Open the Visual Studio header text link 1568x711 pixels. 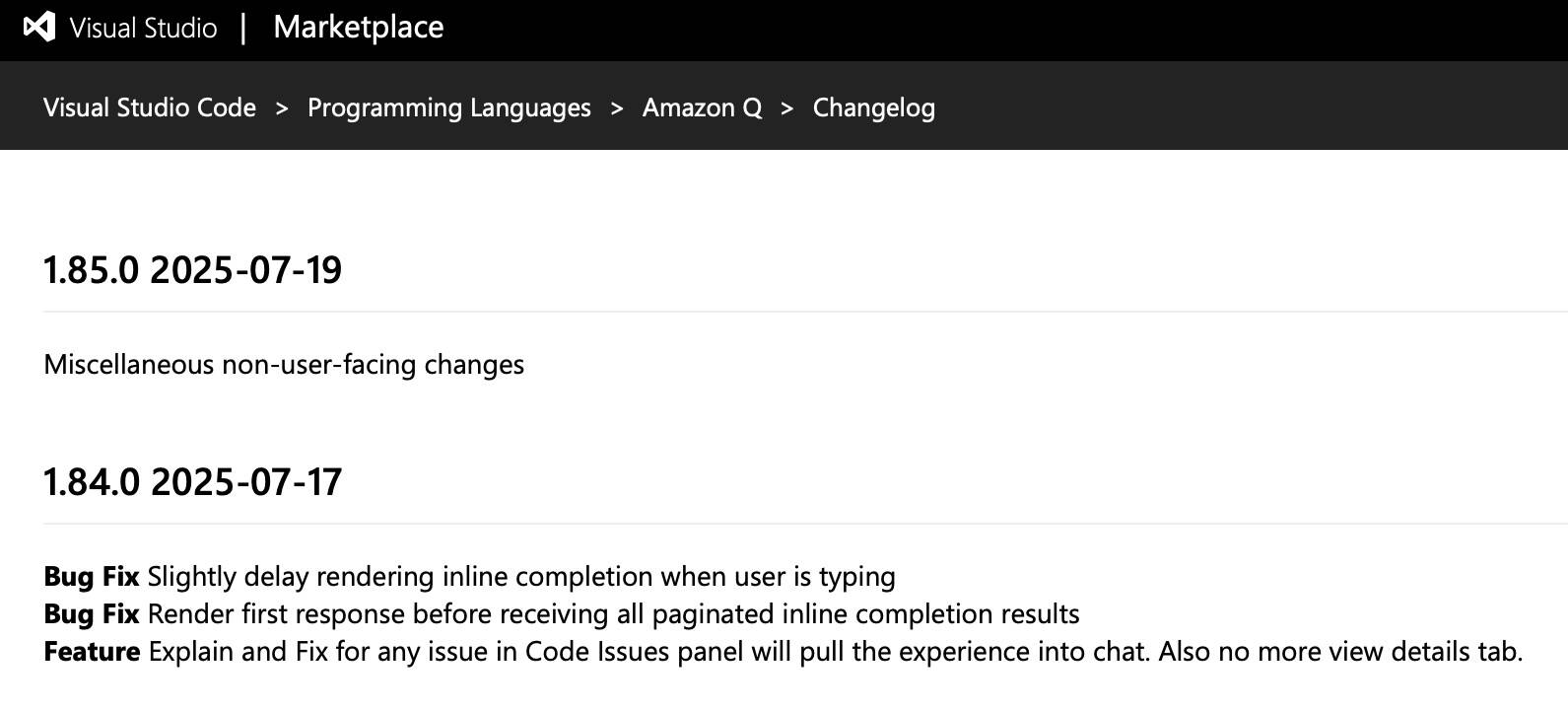point(144,28)
